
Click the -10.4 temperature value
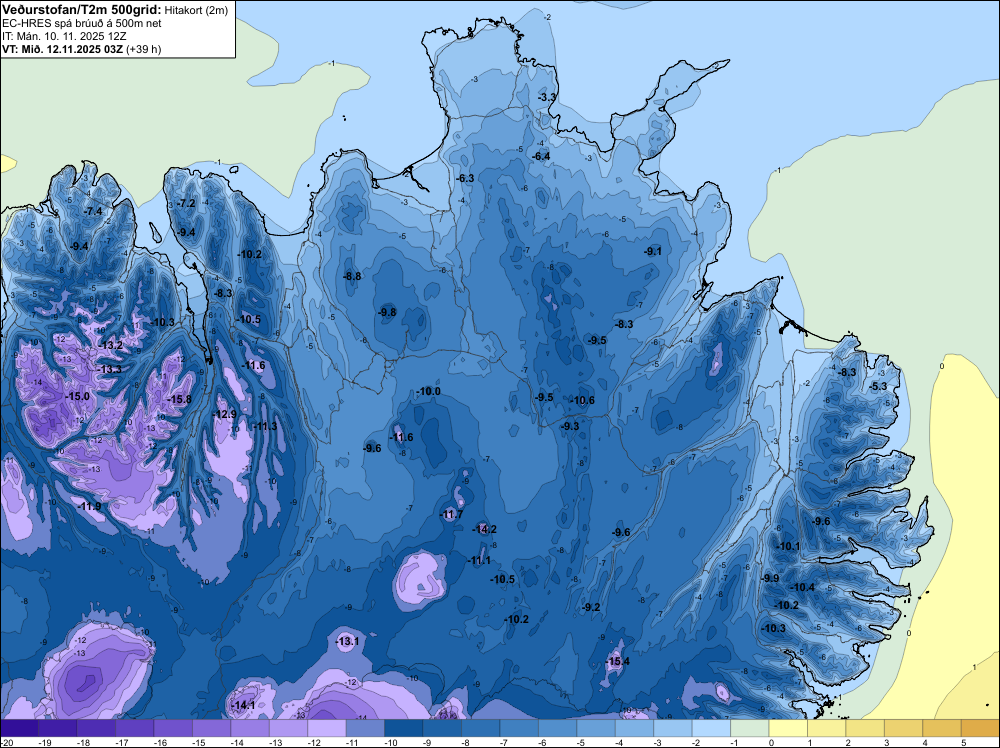[x=803, y=587]
